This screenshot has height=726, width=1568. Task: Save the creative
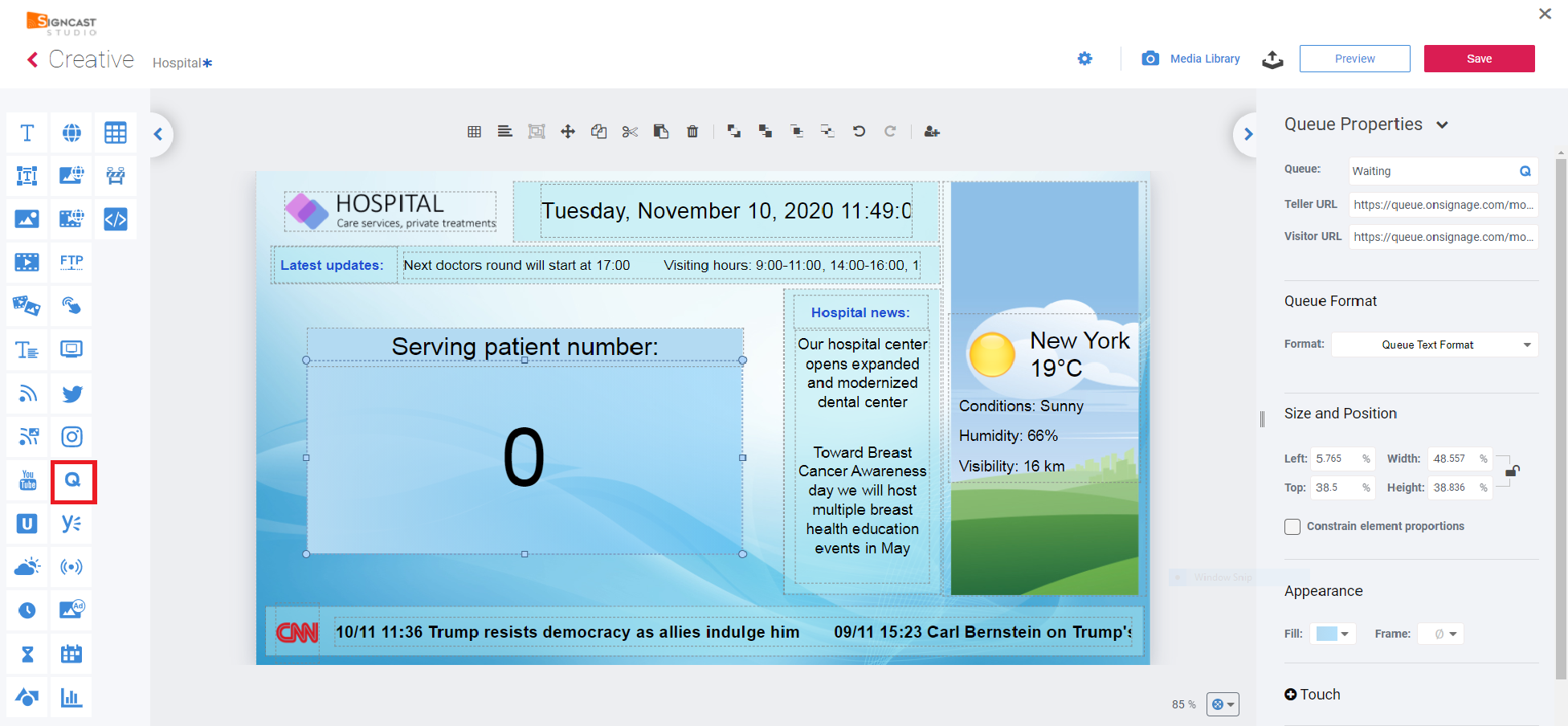(x=1479, y=59)
